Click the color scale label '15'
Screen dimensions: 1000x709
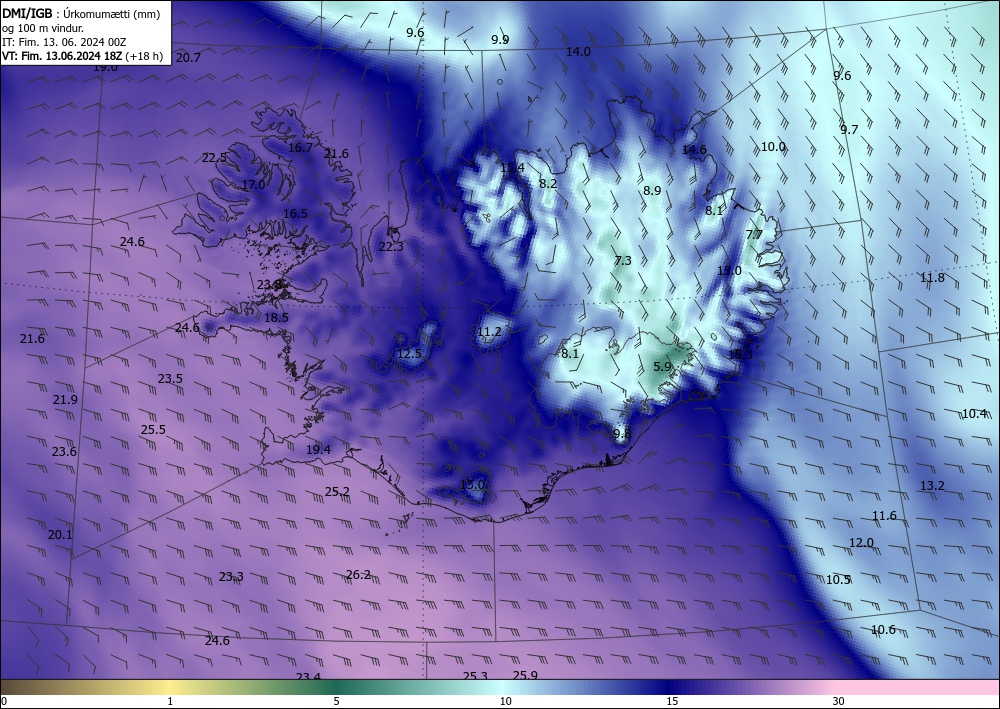672,701
